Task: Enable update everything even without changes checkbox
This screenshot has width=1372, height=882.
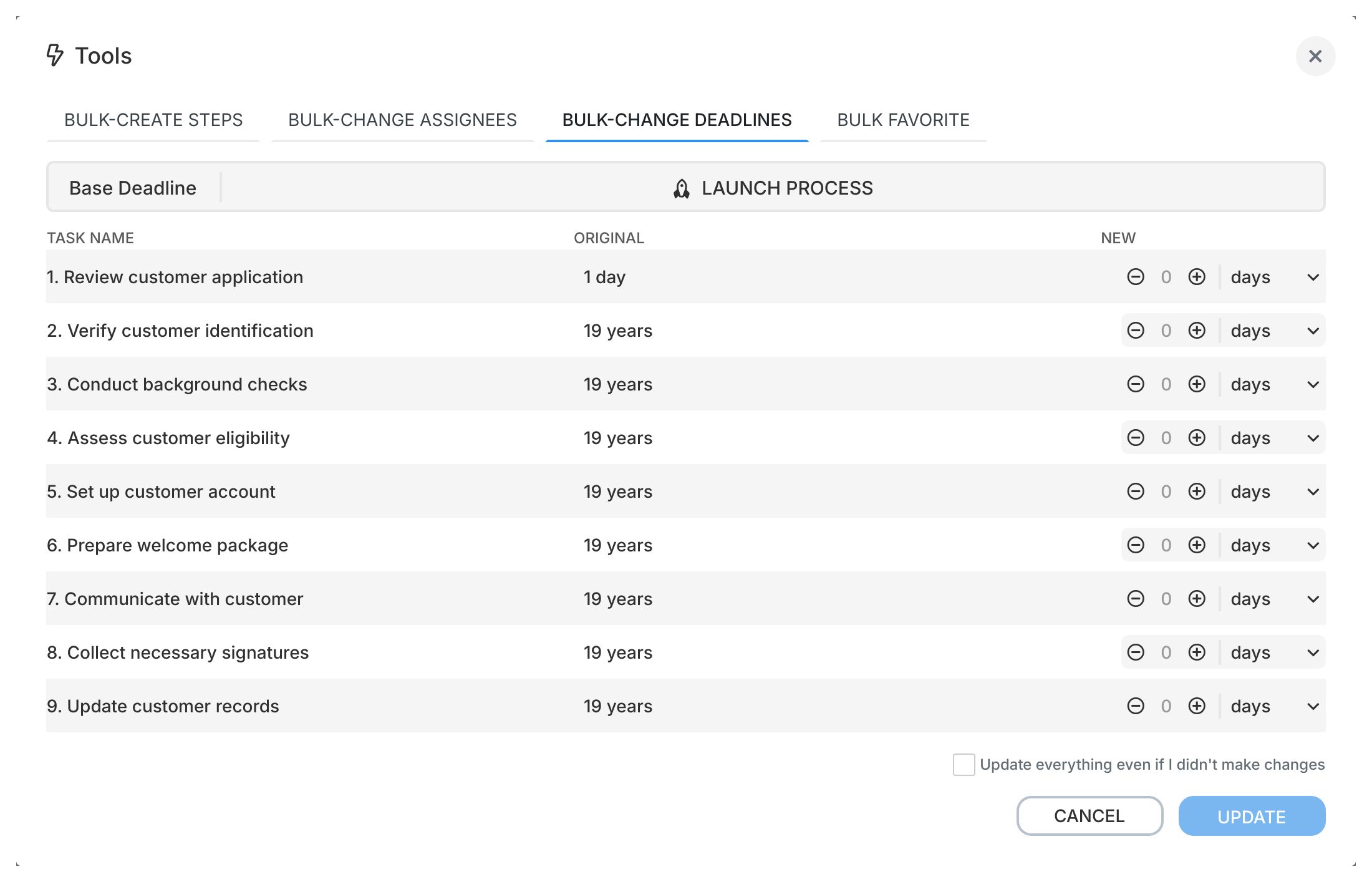Action: click(963, 765)
